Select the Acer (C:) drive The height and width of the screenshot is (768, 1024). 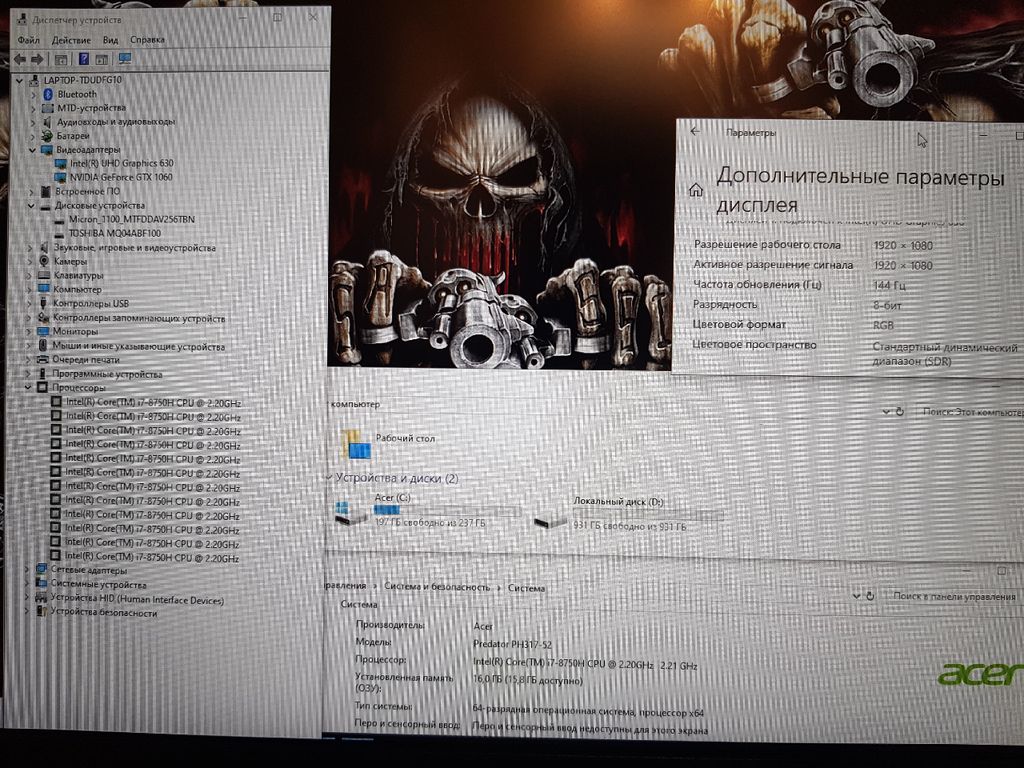[426, 511]
